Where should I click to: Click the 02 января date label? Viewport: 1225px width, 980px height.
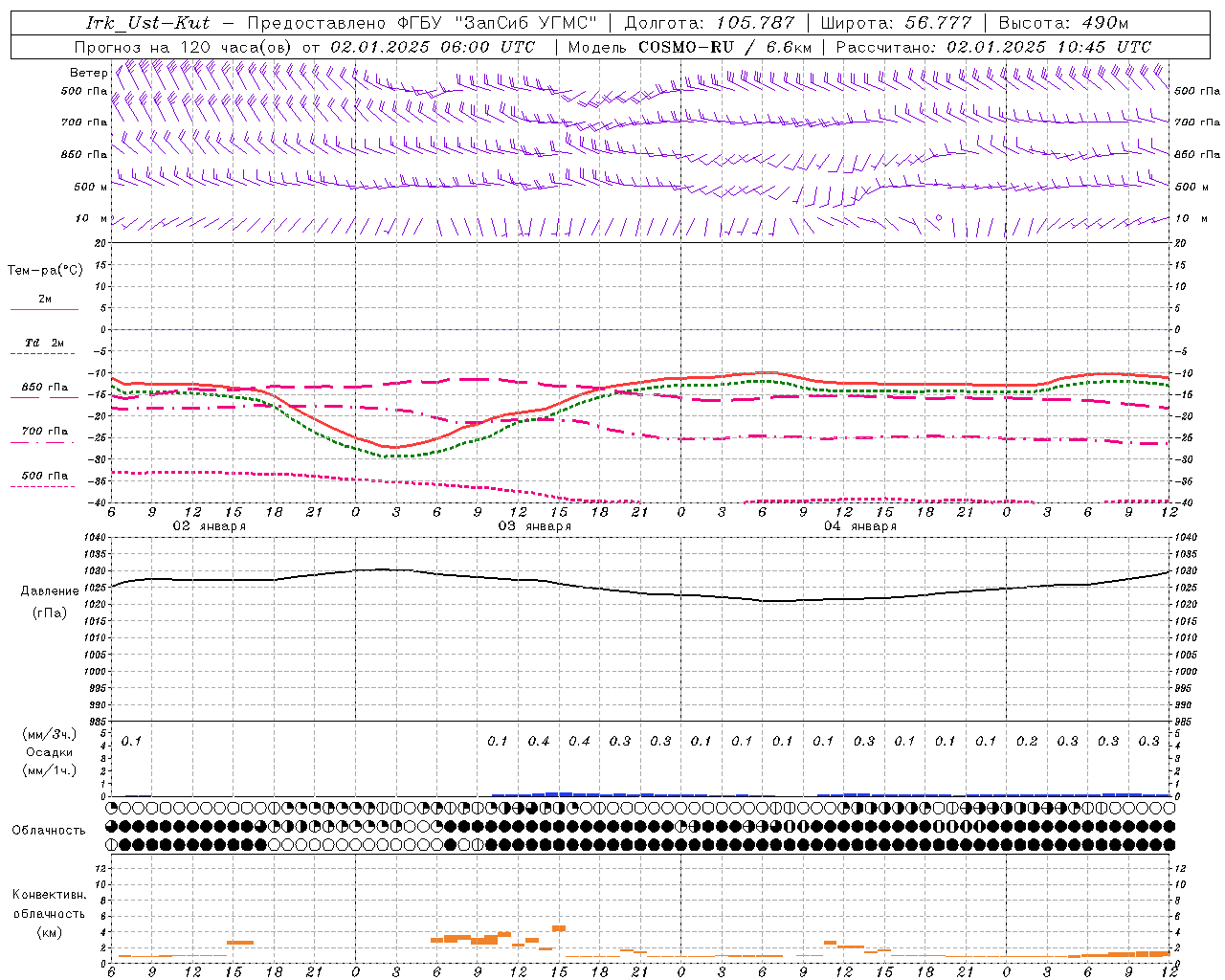[x=209, y=526]
